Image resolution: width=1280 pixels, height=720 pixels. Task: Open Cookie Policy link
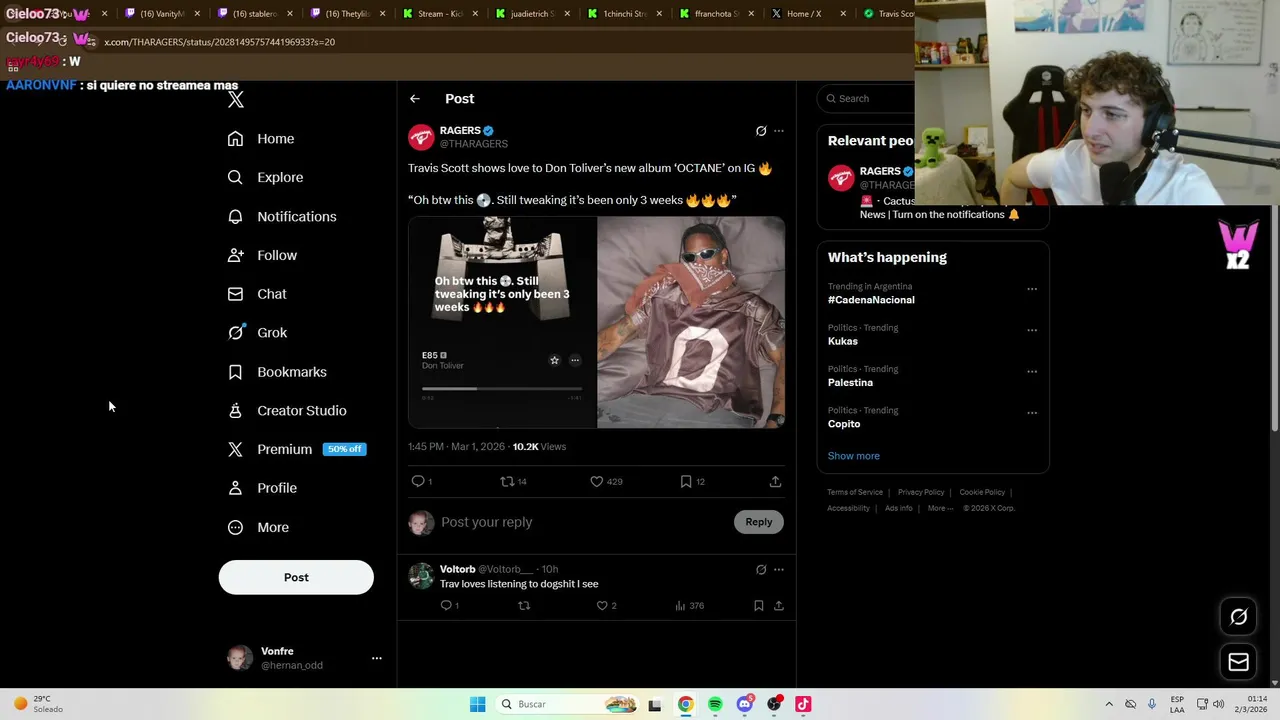pyautogui.click(x=982, y=492)
